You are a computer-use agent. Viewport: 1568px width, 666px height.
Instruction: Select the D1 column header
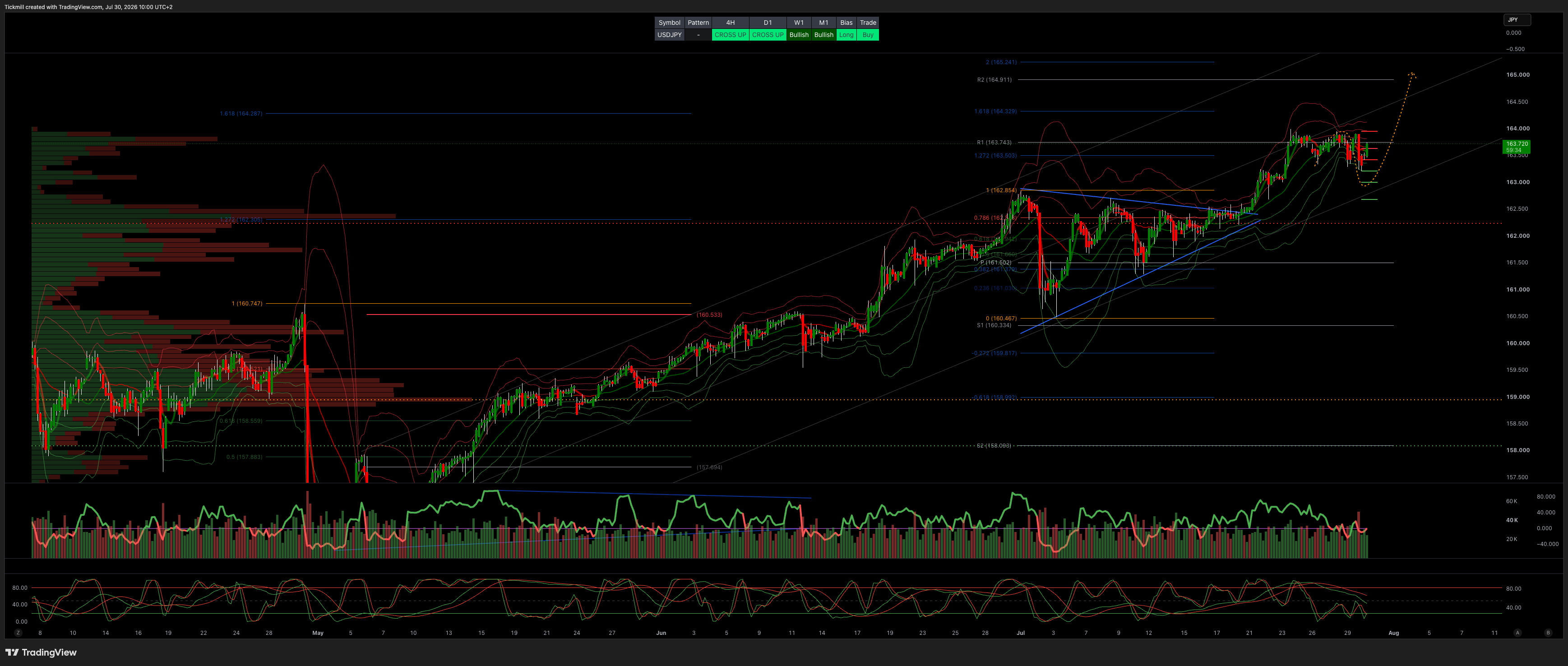(x=768, y=23)
